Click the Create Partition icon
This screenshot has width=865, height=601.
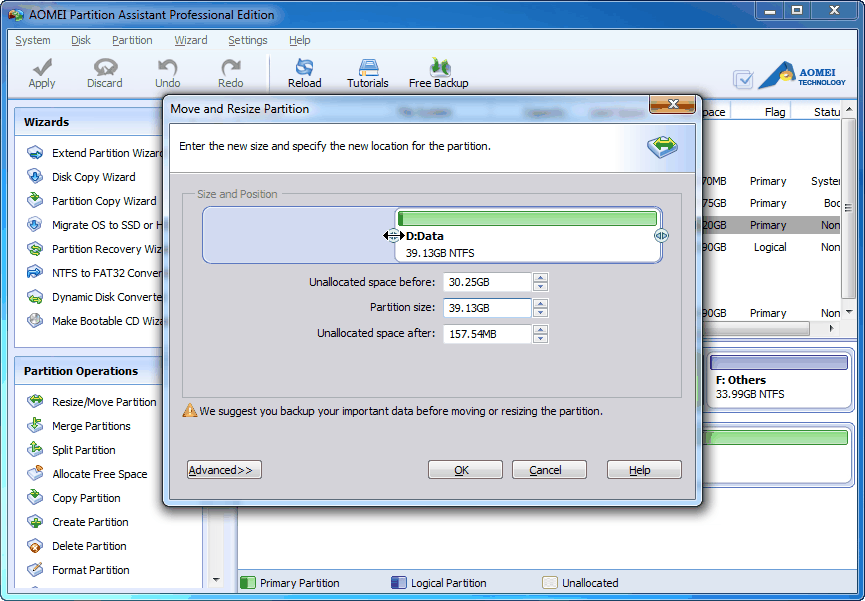click(x=35, y=522)
